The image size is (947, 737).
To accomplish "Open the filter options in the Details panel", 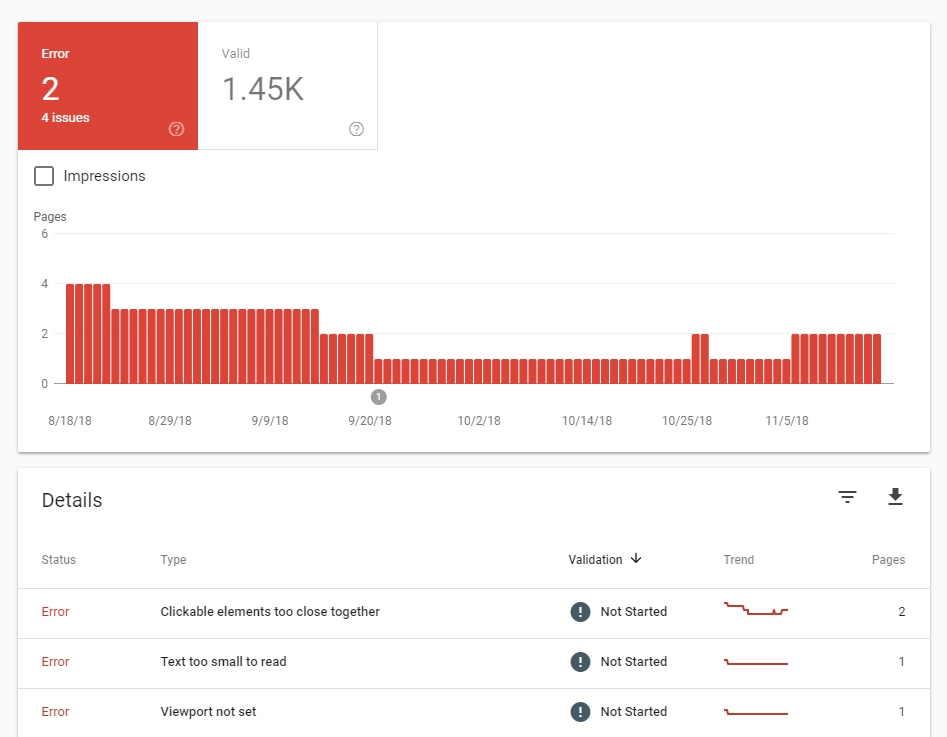I will 847,496.
